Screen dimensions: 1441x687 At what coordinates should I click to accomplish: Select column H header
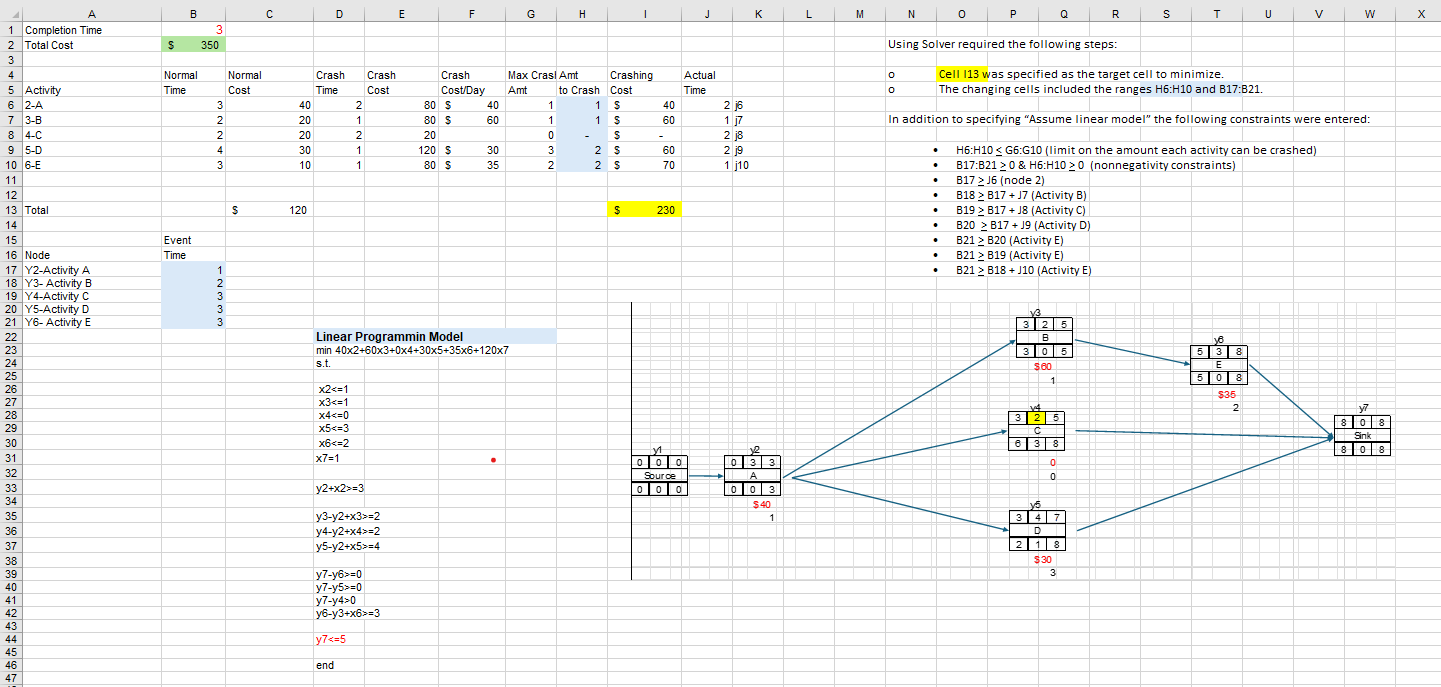[x=581, y=15]
